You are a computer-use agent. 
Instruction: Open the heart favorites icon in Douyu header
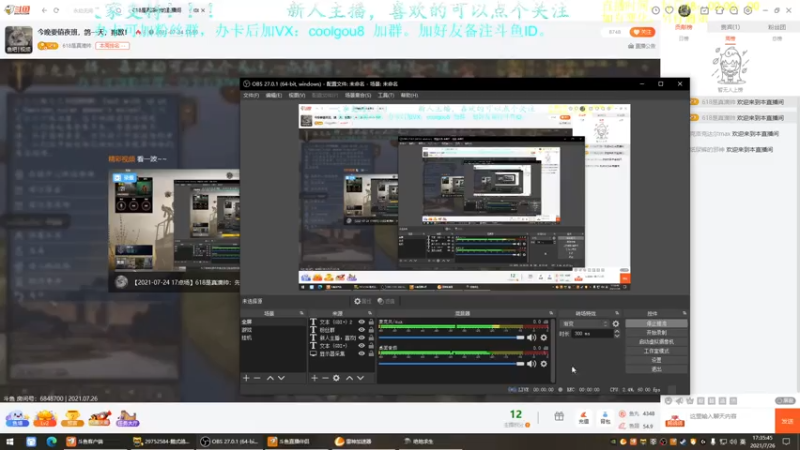coord(669,10)
